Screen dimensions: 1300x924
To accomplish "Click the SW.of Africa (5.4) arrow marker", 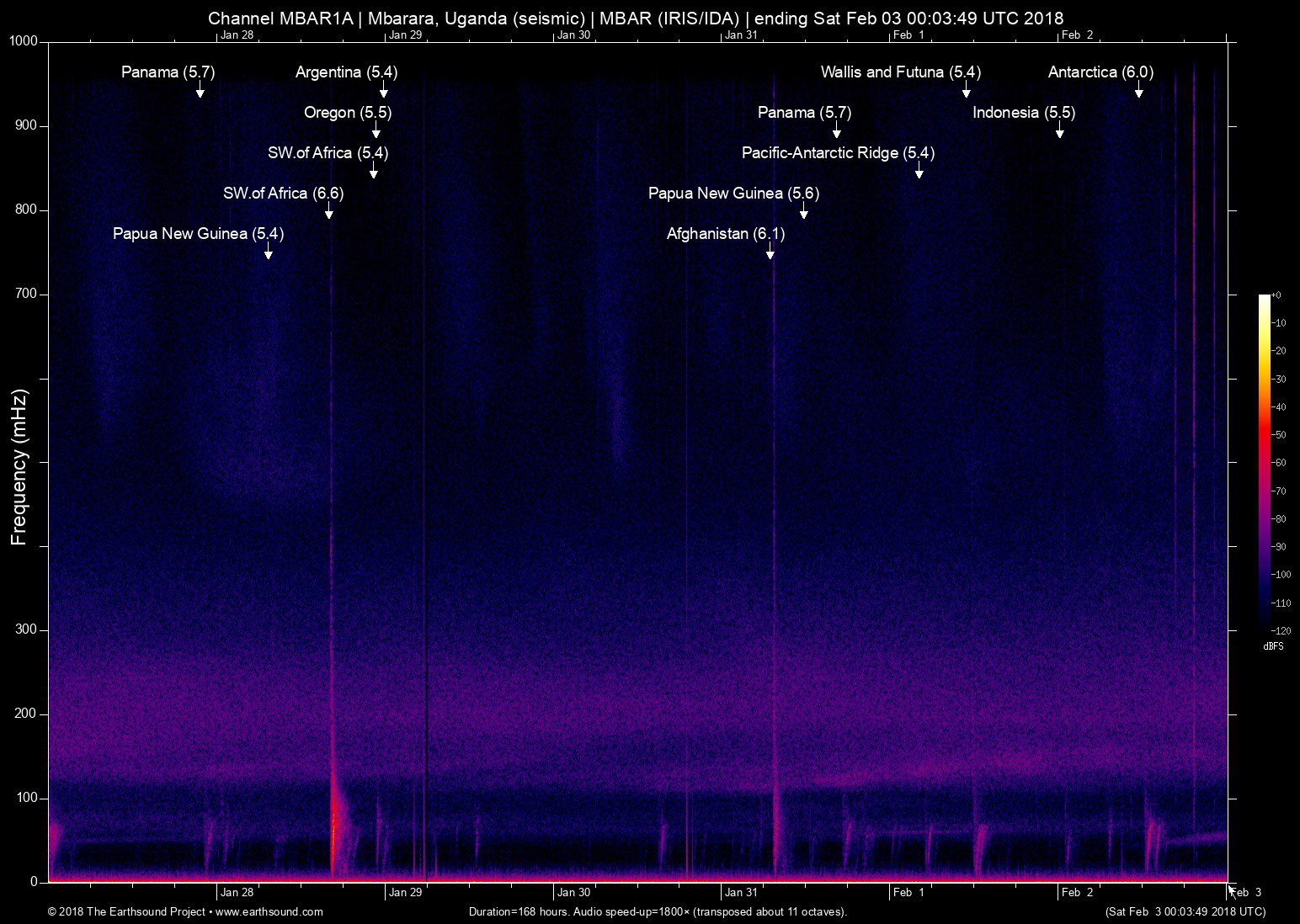I will [x=373, y=171].
